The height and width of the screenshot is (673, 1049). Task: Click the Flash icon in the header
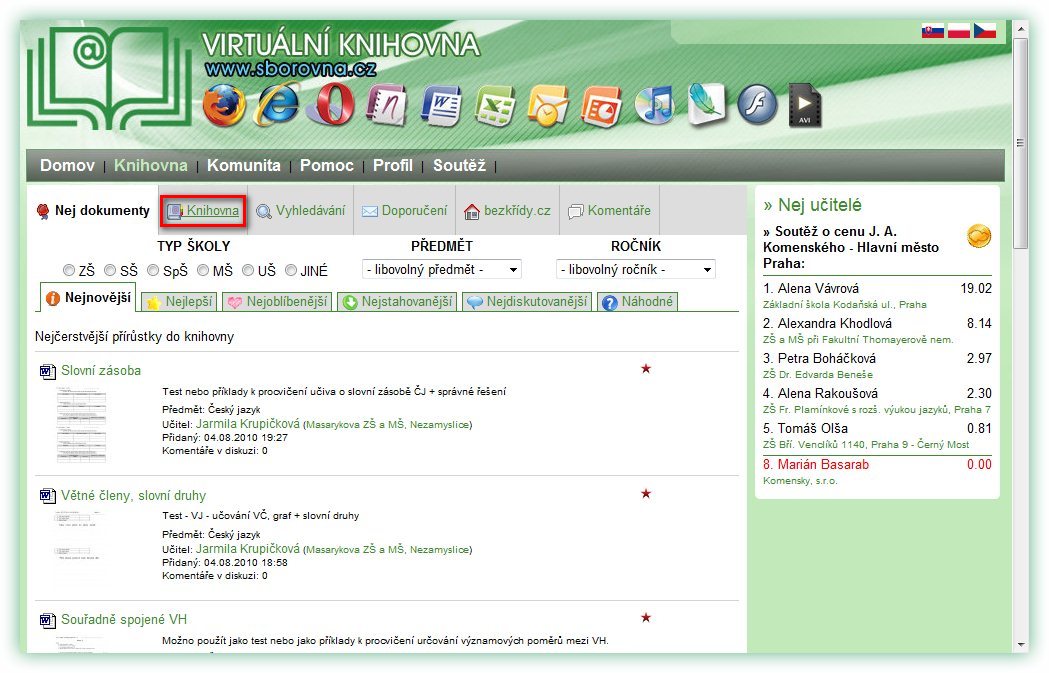coord(757,105)
